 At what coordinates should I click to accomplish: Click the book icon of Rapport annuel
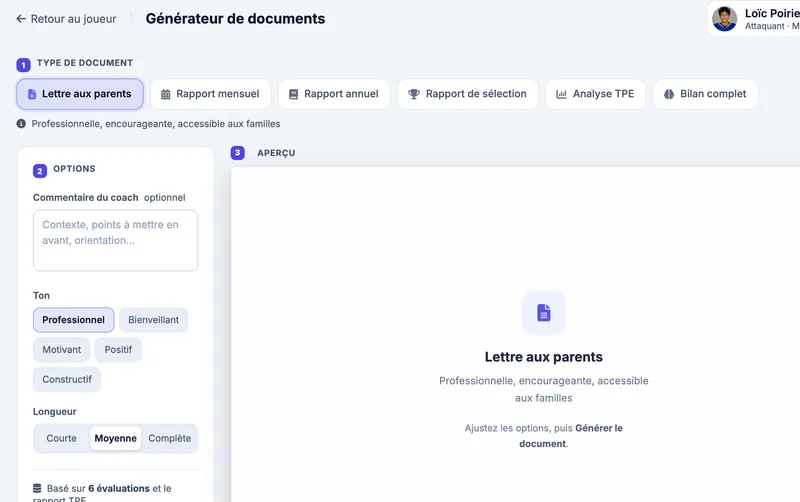click(293, 94)
